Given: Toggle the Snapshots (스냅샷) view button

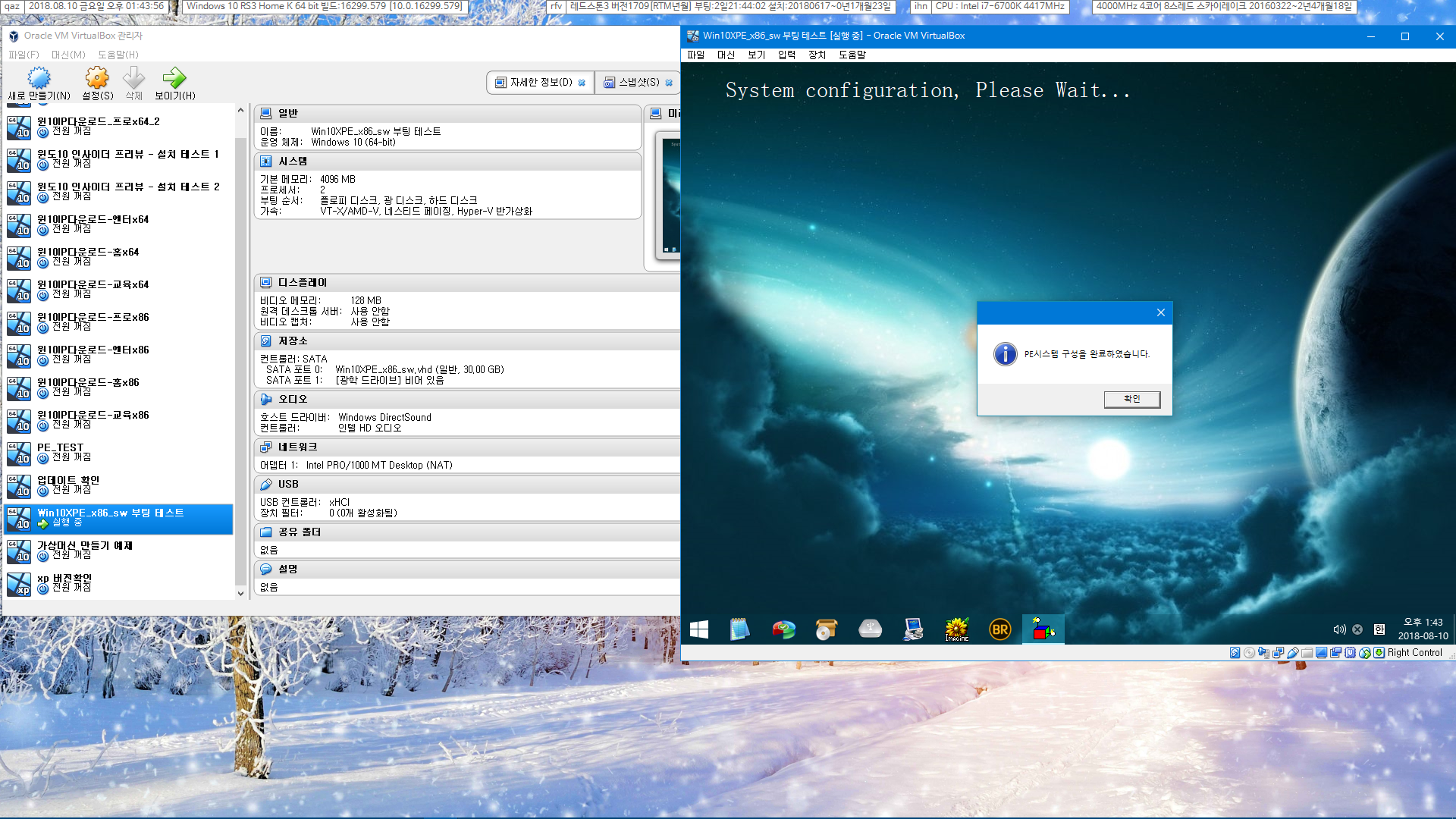Looking at the screenshot, I should coord(638,83).
